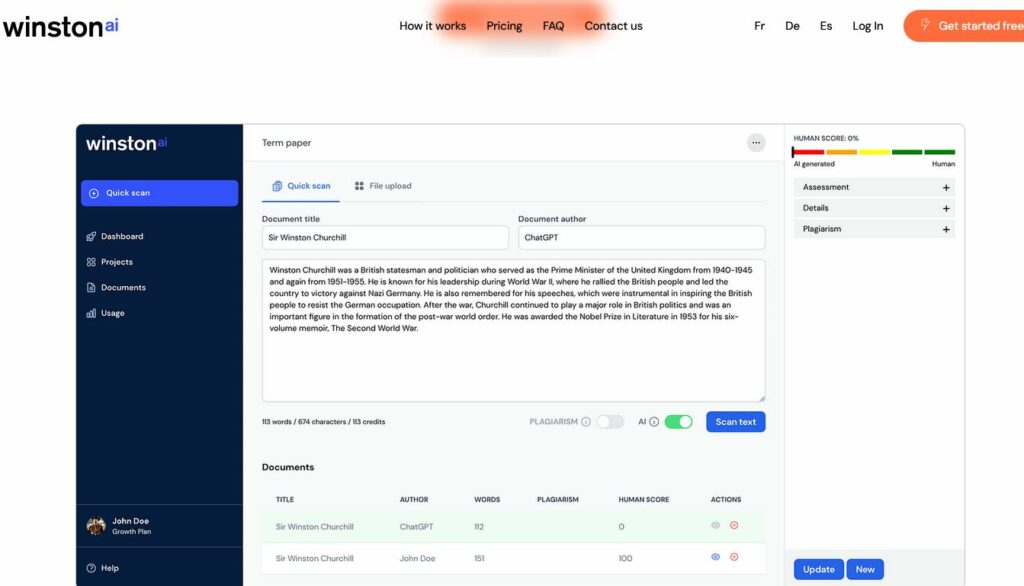This screenshot has width=1024, height=586.
Task: Open How it works page
Action: (432, 26)
